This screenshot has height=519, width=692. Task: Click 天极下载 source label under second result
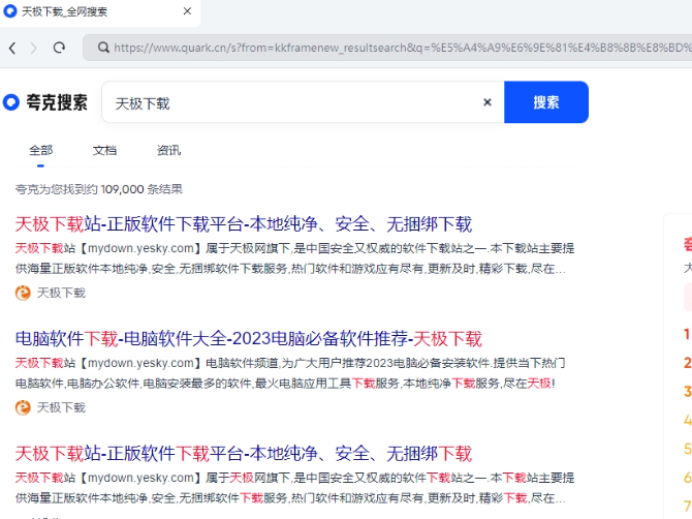61,407
